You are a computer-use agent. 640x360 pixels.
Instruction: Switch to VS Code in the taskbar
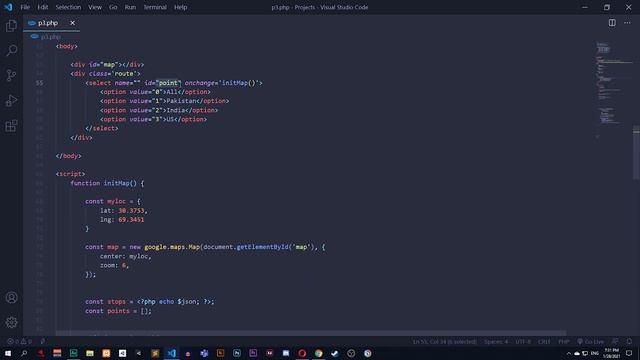(x=171, y=353)
